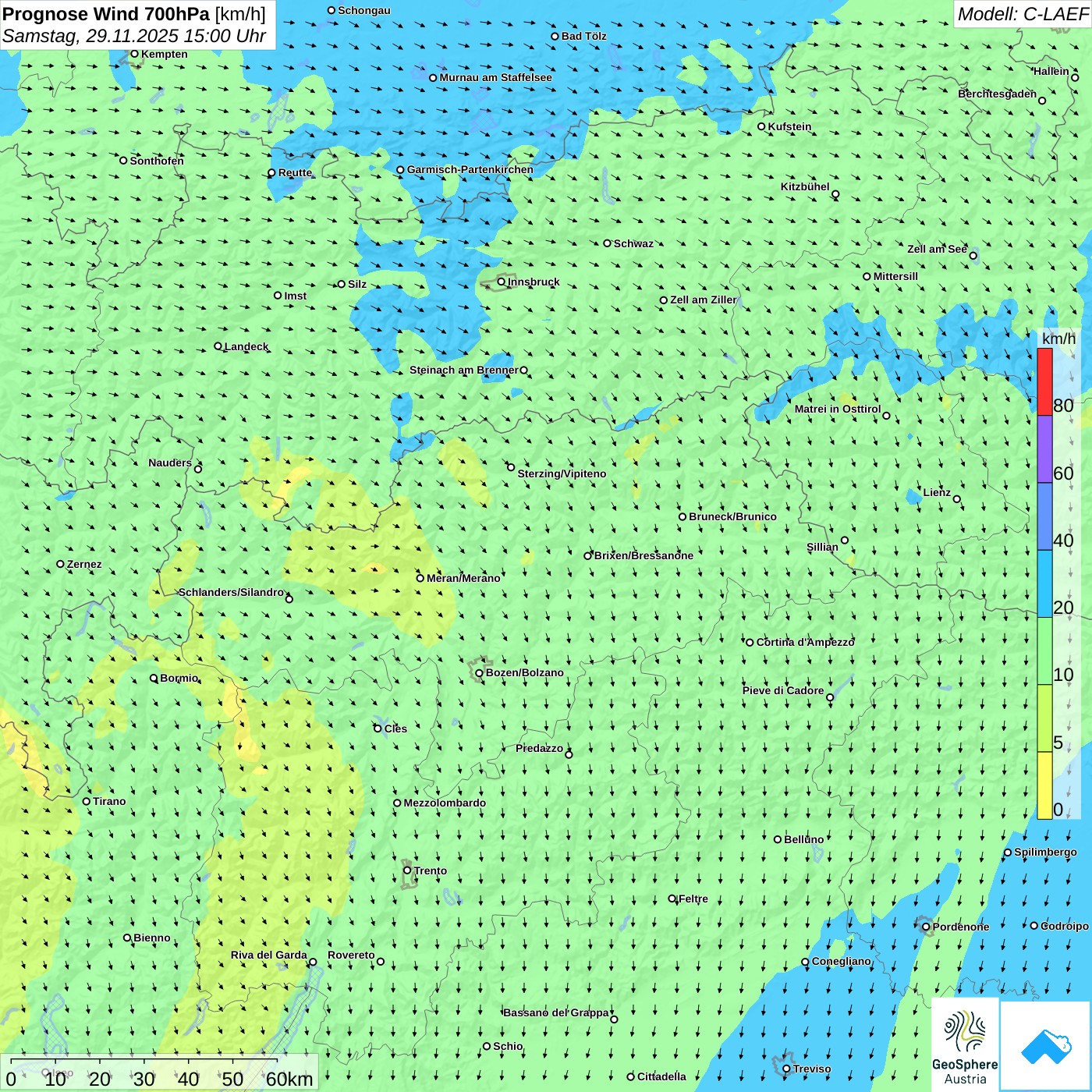
Task: Select the Kempten label
Action: click(164, 54)
